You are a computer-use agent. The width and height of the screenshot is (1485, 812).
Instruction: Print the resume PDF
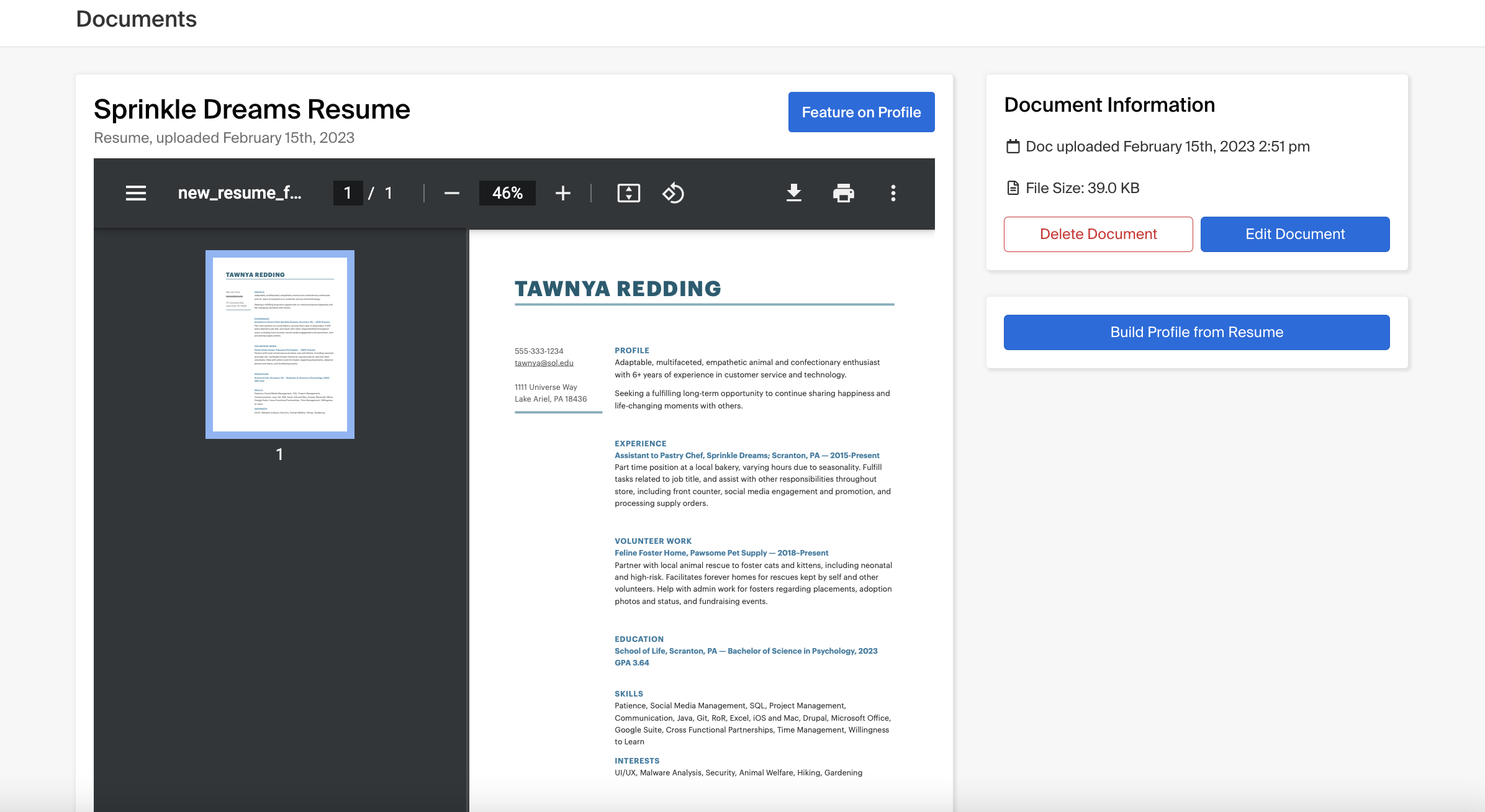[x=843, y=193]
